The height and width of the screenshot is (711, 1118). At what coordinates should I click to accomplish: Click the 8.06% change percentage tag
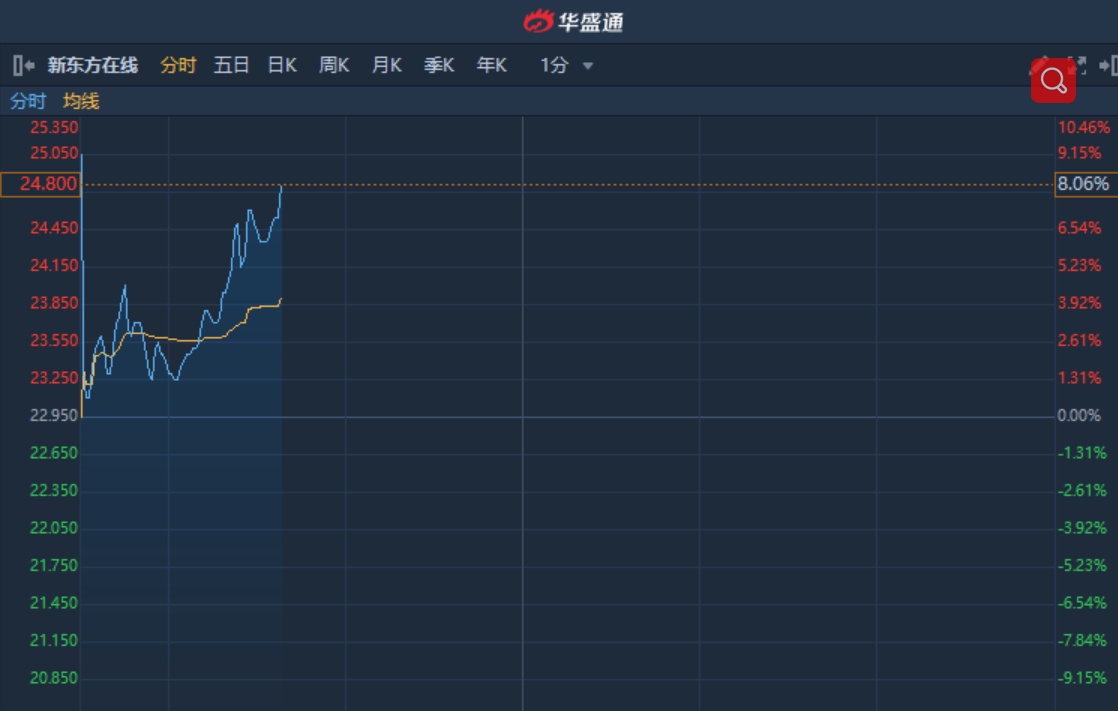click(x=1083, y=184)
